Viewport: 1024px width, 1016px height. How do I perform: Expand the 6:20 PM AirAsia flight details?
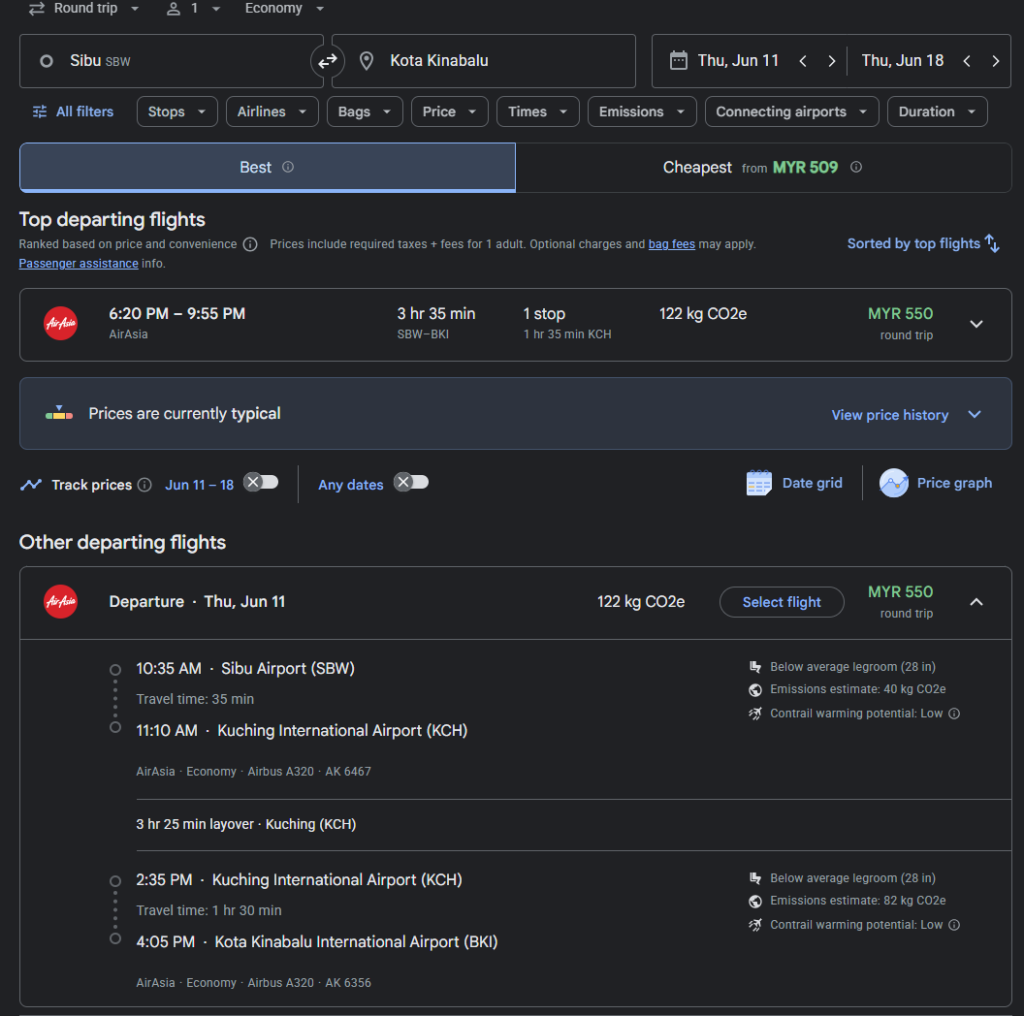click(x=976, y=324)
